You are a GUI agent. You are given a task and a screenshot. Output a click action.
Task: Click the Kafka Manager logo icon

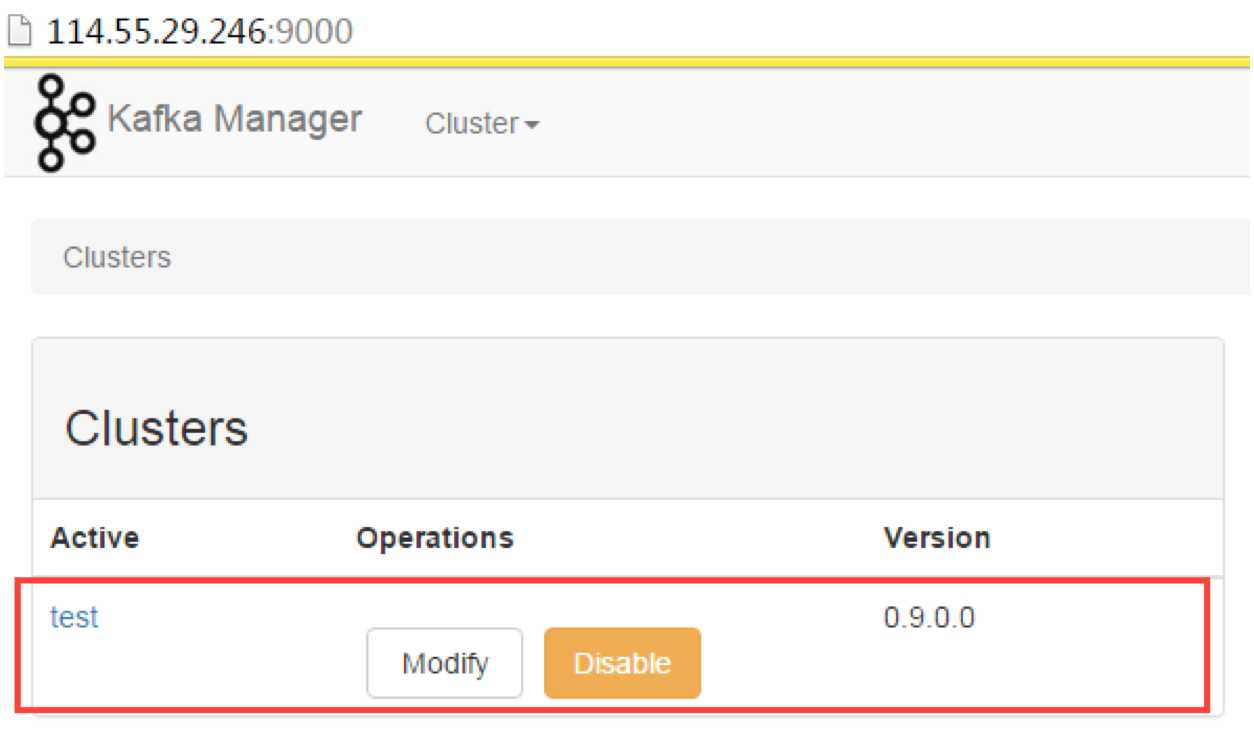click(x=66, y=122)
